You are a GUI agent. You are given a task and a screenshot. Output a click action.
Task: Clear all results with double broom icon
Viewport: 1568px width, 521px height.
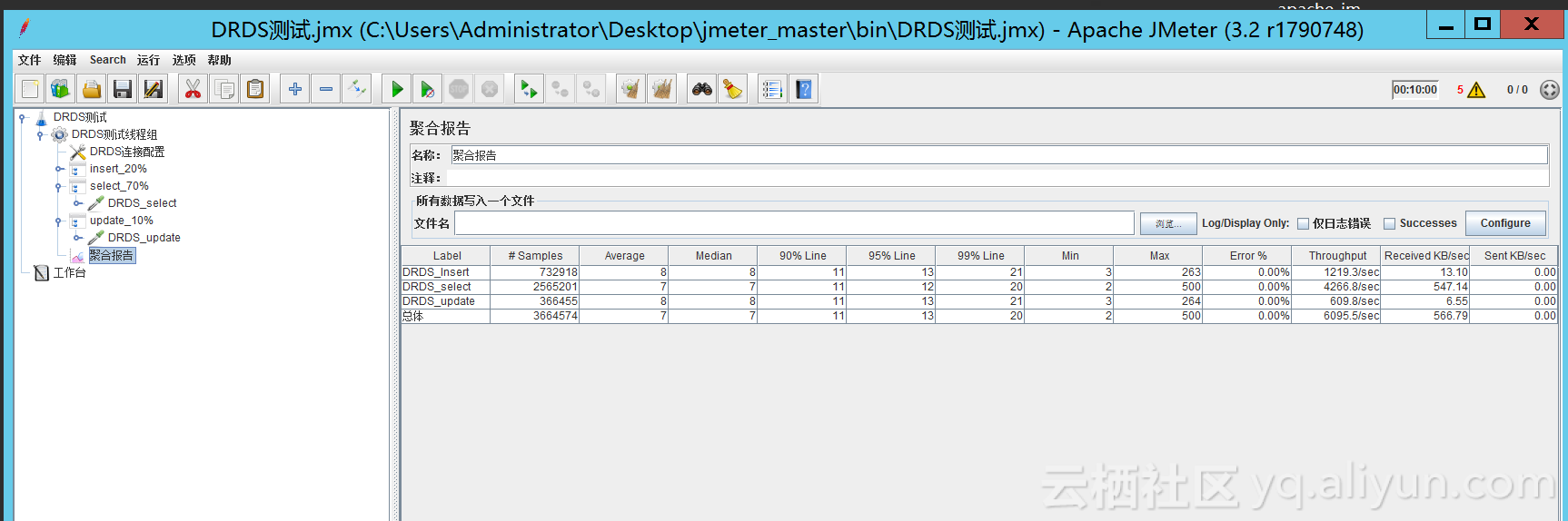pyautogui.click(x=662, y=89)
